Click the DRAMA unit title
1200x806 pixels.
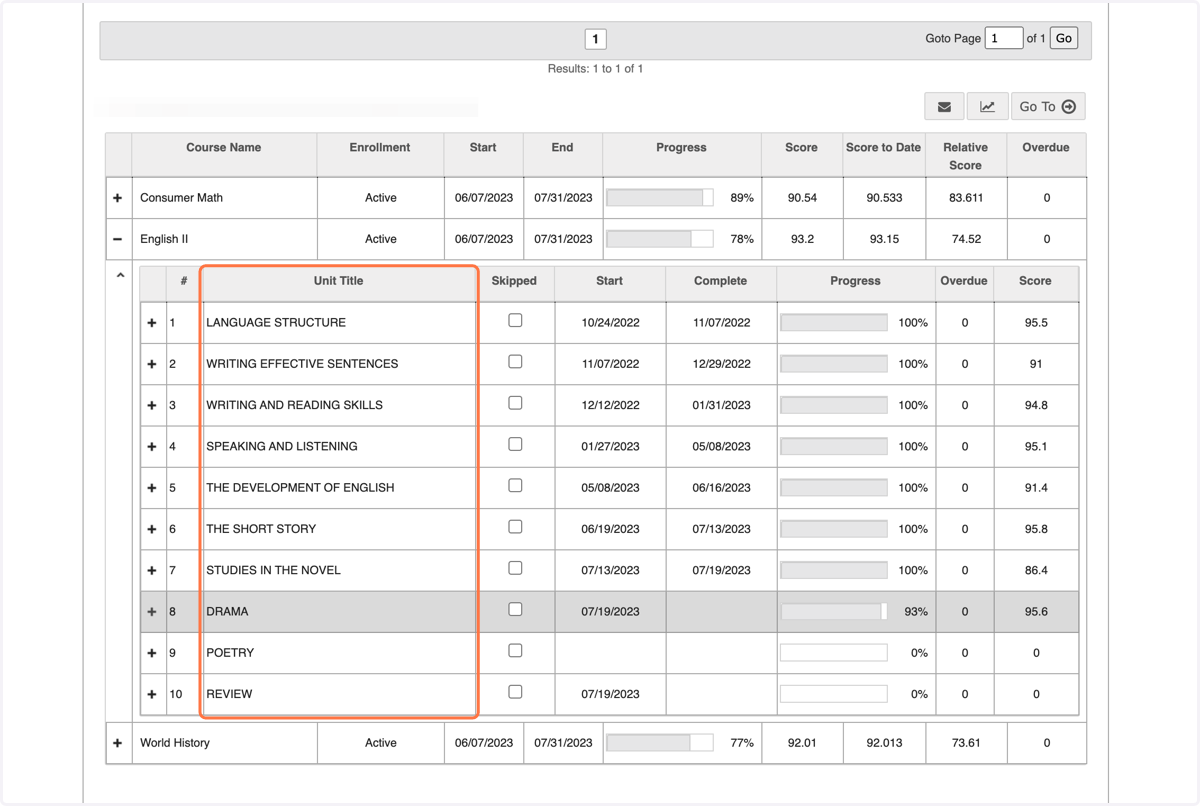pyautogui.click(x=227, y=611)
